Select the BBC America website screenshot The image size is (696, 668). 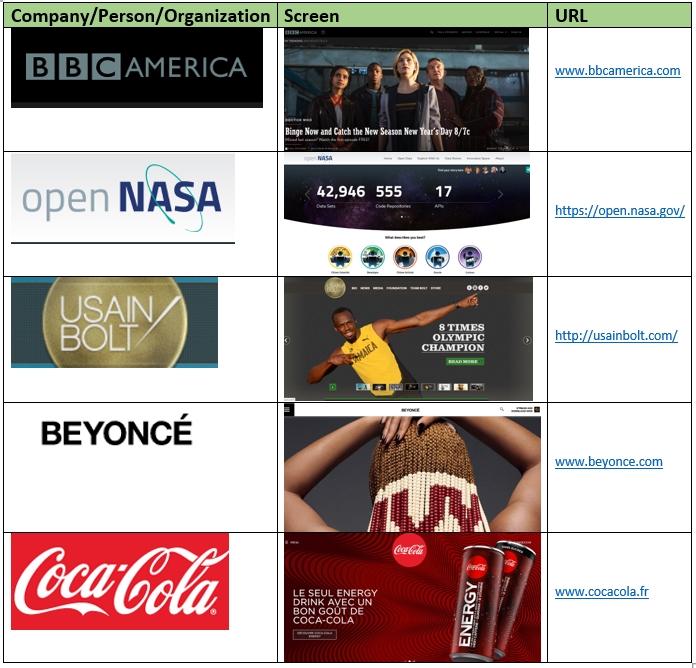[406, 89]
